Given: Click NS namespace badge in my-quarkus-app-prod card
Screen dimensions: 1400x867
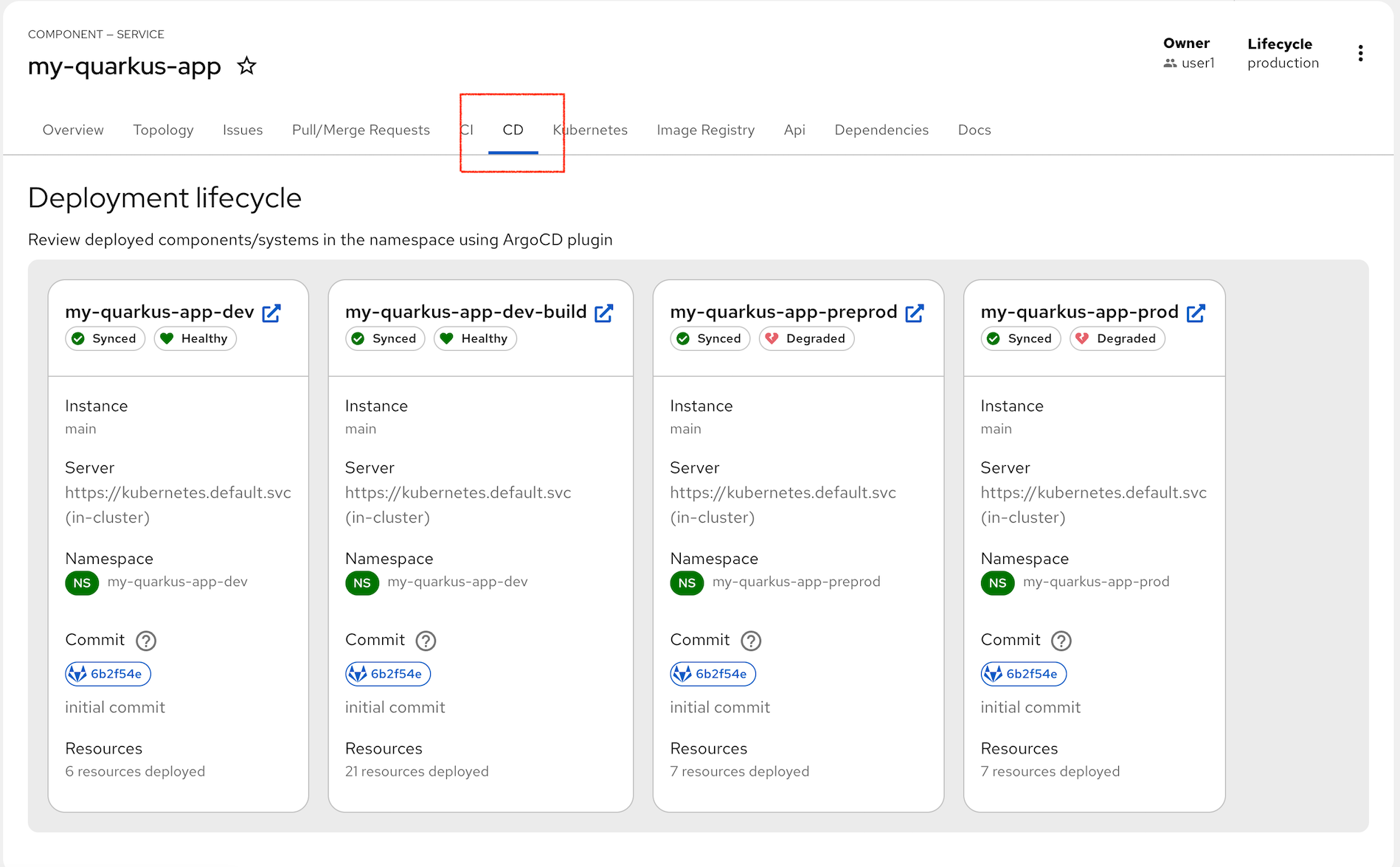Looking at the screenshot, I should coord(997,583).
